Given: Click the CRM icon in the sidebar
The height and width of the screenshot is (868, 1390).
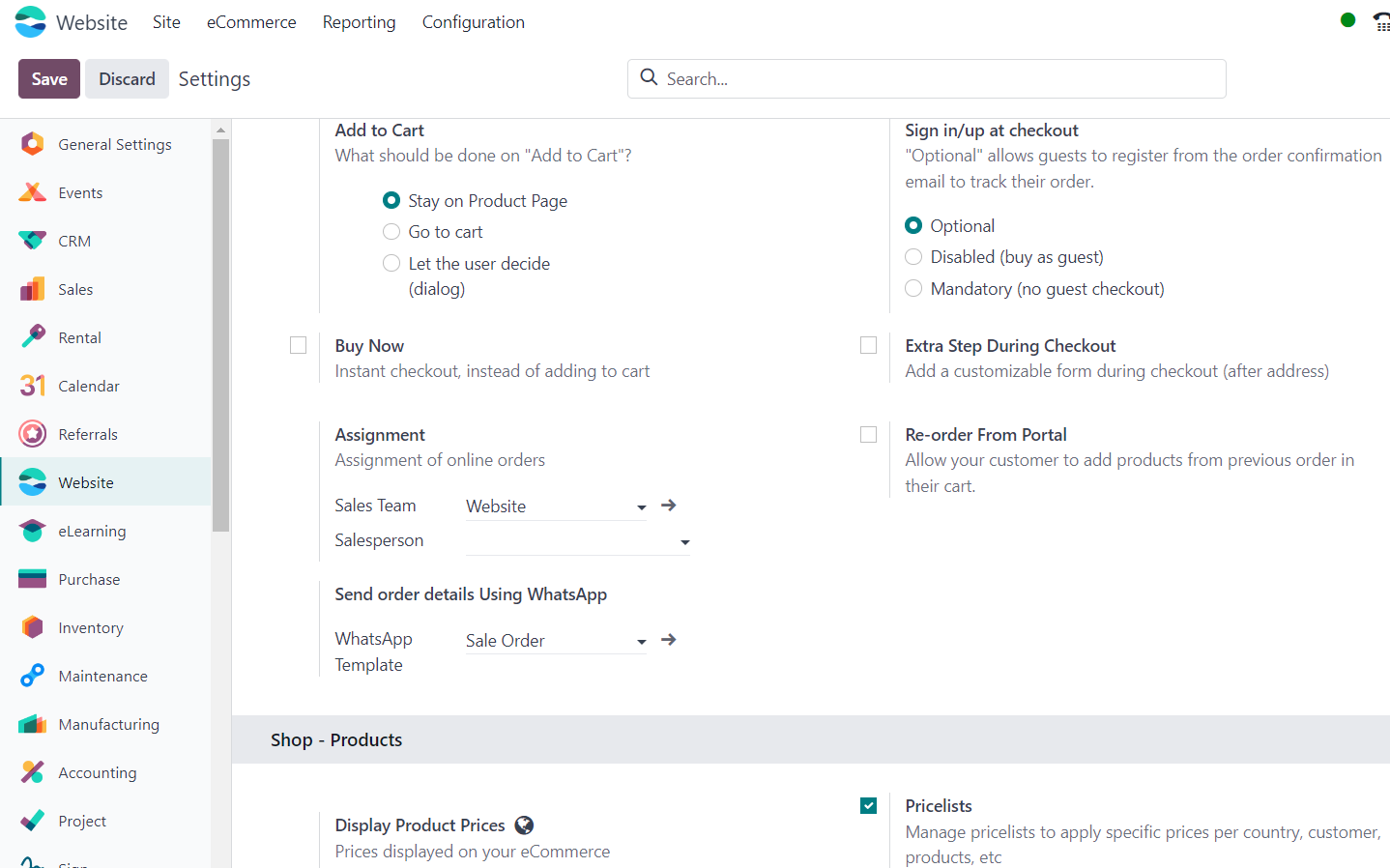Looking at the screenshot, I should [x=32, y=241].
